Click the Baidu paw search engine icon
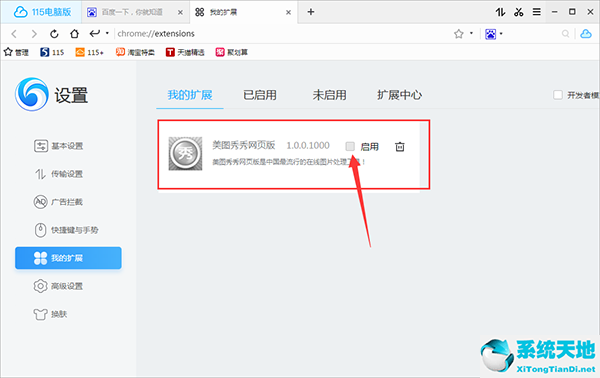600x378 pixels. click(x=490, y=34)
